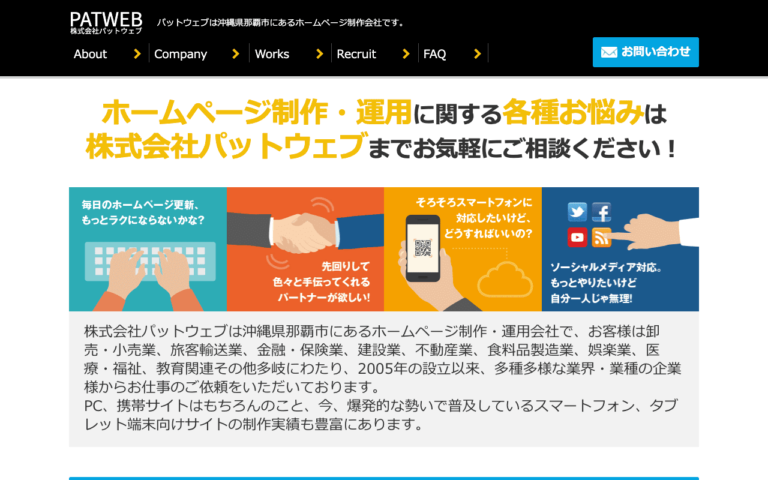The width and height of the screenshot is (768, 480).
Task: Click the YouTube icon in blue panel
Action: tap(577, 237)
